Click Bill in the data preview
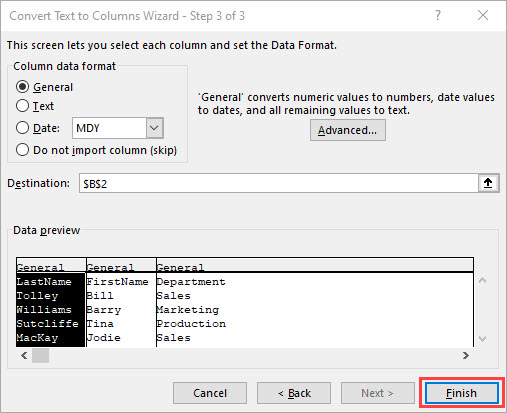 pyautogui.click(x=100, y=296)
